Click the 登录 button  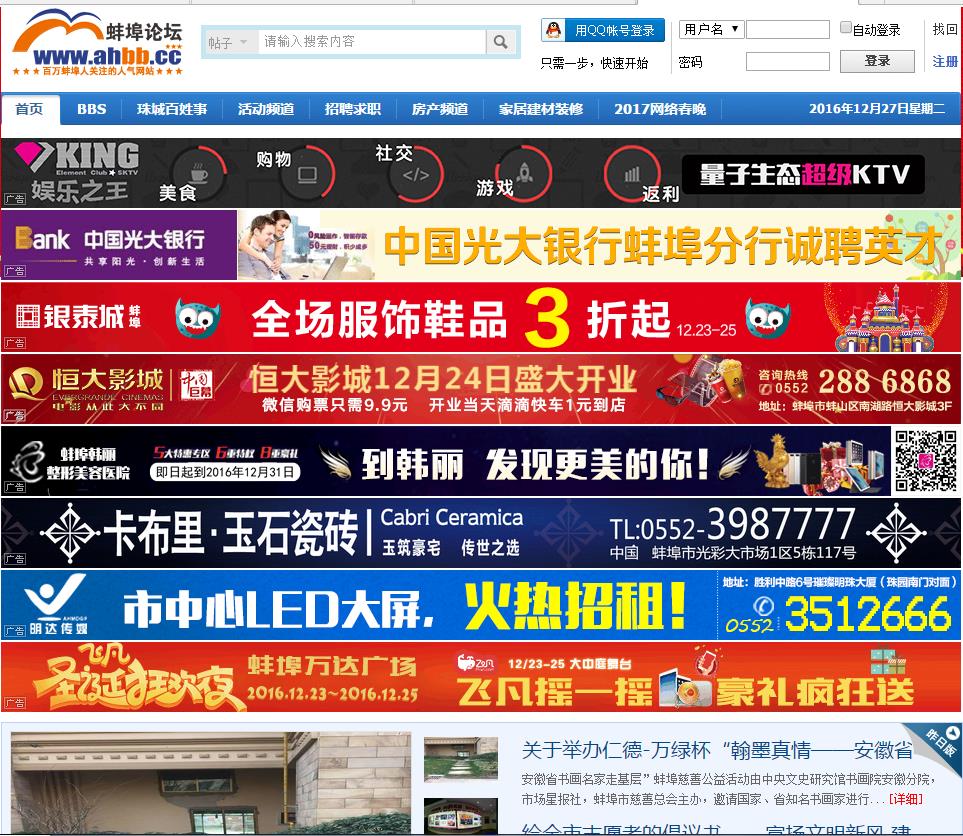click(x=877, y=61)
